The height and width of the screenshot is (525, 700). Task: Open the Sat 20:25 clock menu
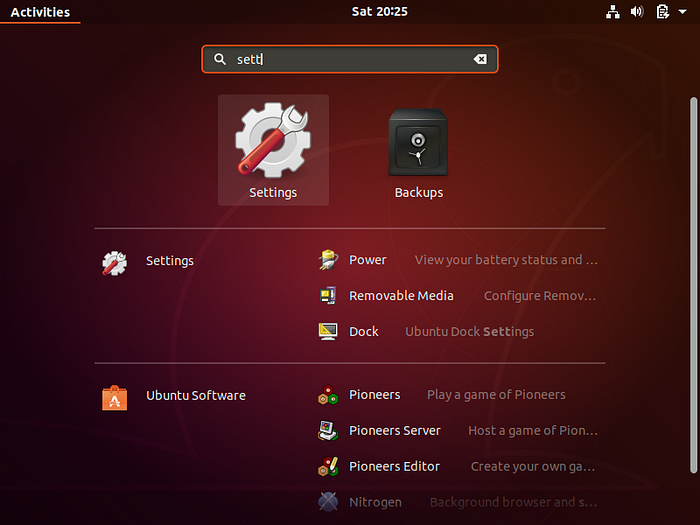[x=379, y=12]
